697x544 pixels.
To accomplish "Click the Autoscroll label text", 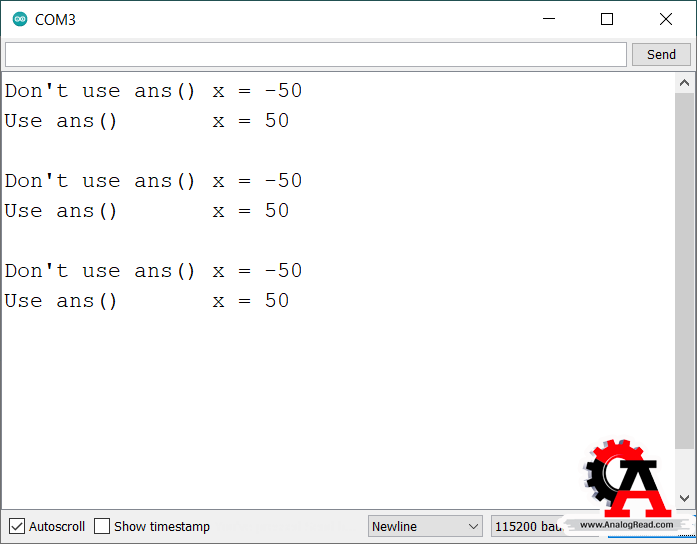I will point(57,527).
